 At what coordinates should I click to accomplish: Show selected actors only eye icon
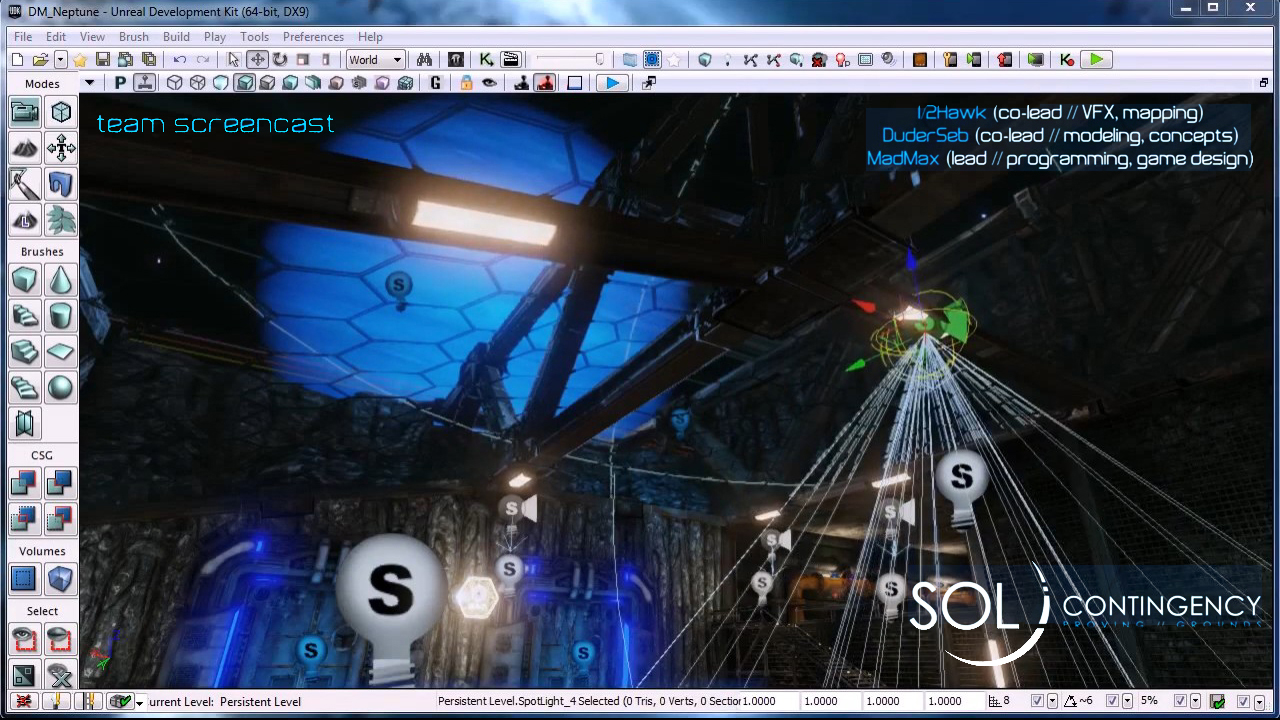coord(25,639)
